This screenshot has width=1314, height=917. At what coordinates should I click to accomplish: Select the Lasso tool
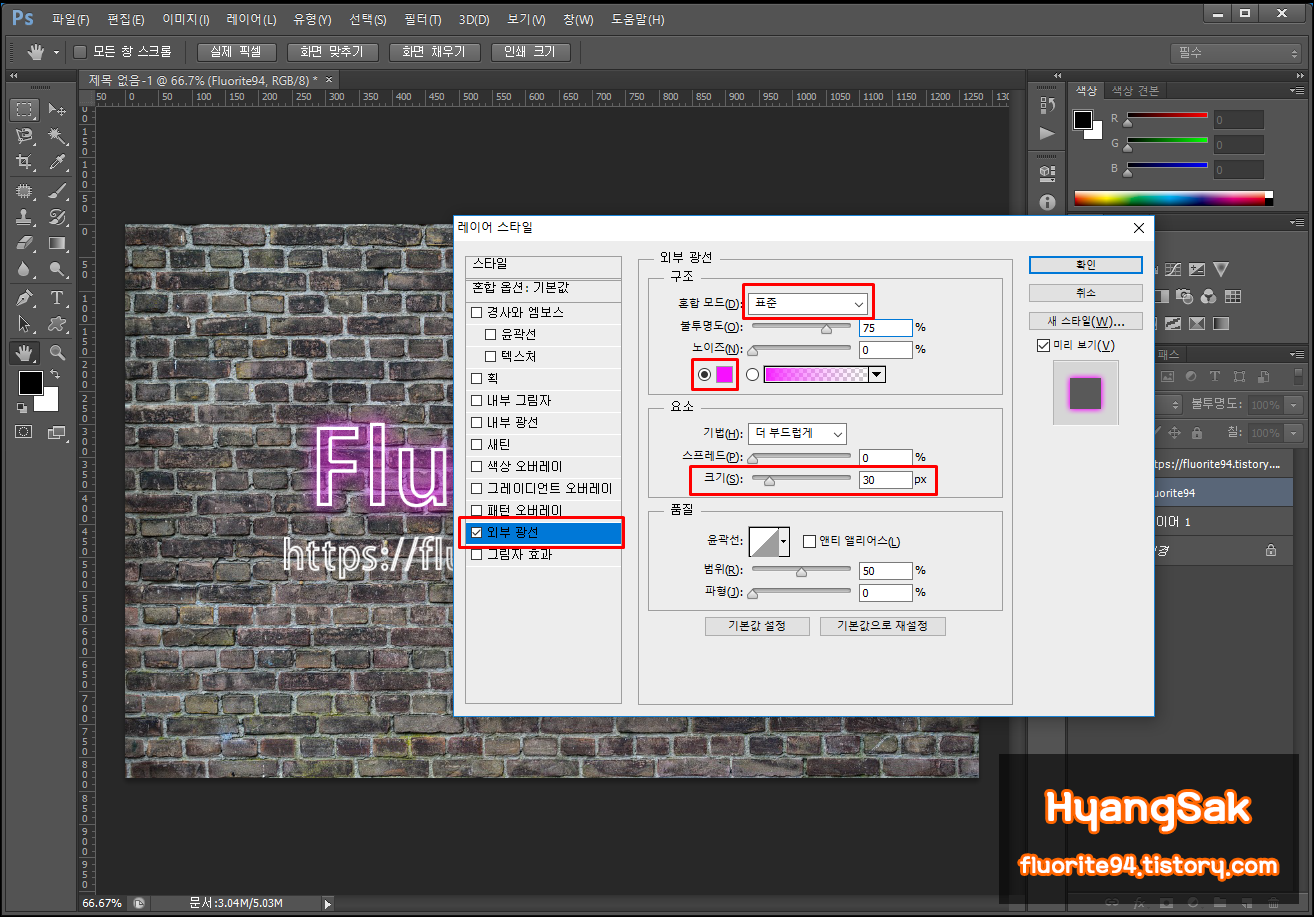(x=25, y=135)
